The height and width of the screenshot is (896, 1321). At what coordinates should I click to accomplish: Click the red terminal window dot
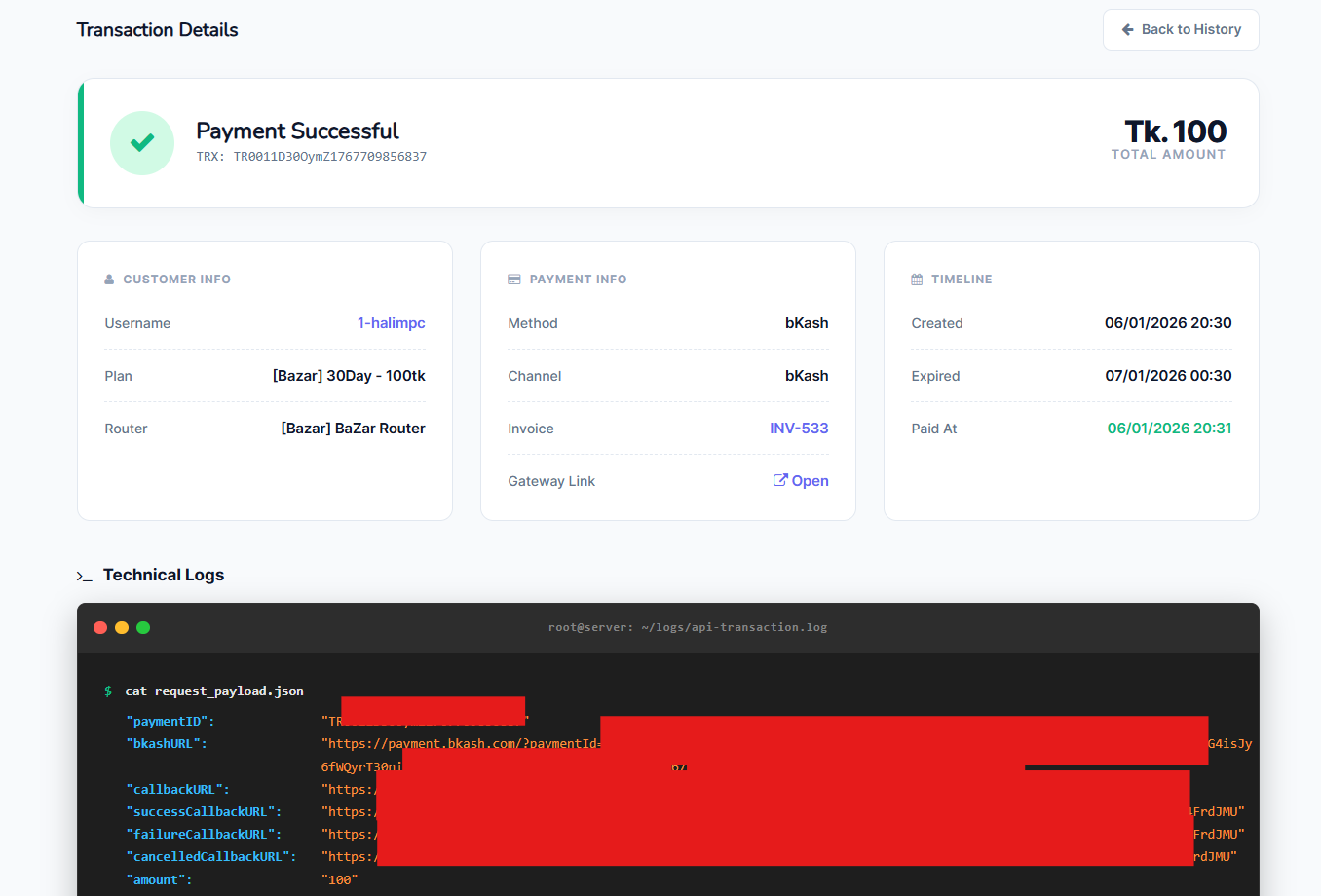(100, 627)
